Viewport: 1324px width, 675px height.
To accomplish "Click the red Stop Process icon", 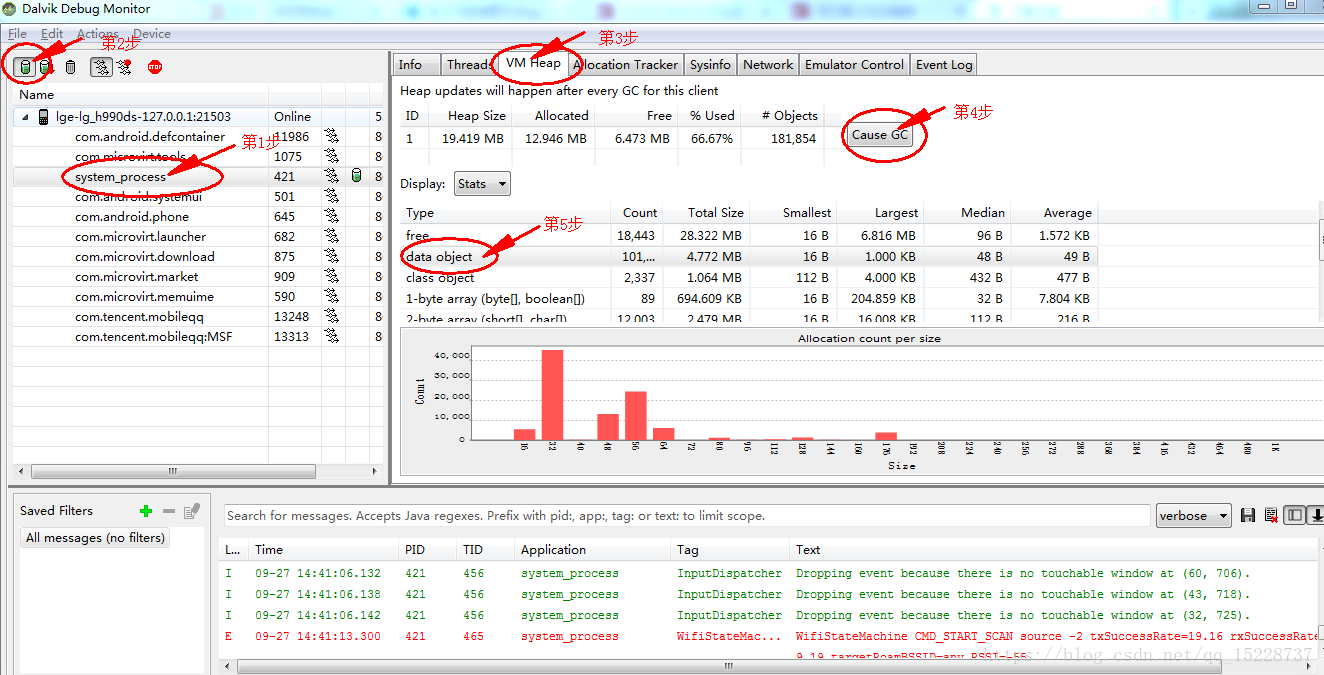I will tap(154, 67).
